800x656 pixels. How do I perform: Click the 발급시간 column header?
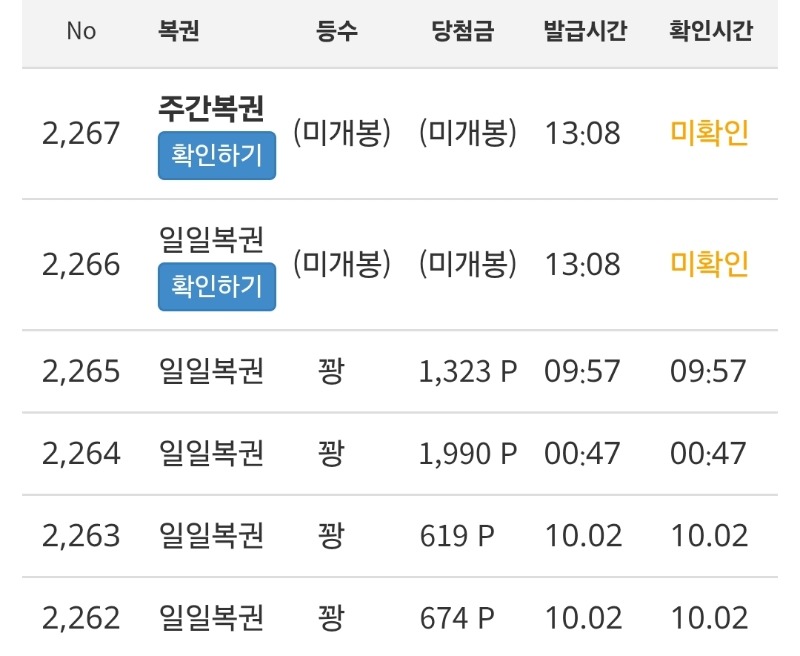coord(585,31)
